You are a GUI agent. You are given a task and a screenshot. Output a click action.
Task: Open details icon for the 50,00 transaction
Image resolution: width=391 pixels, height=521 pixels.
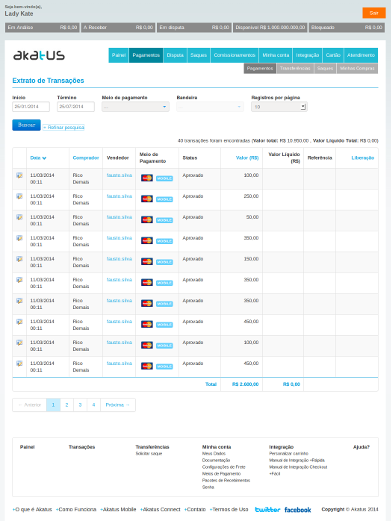coord(19,217)
